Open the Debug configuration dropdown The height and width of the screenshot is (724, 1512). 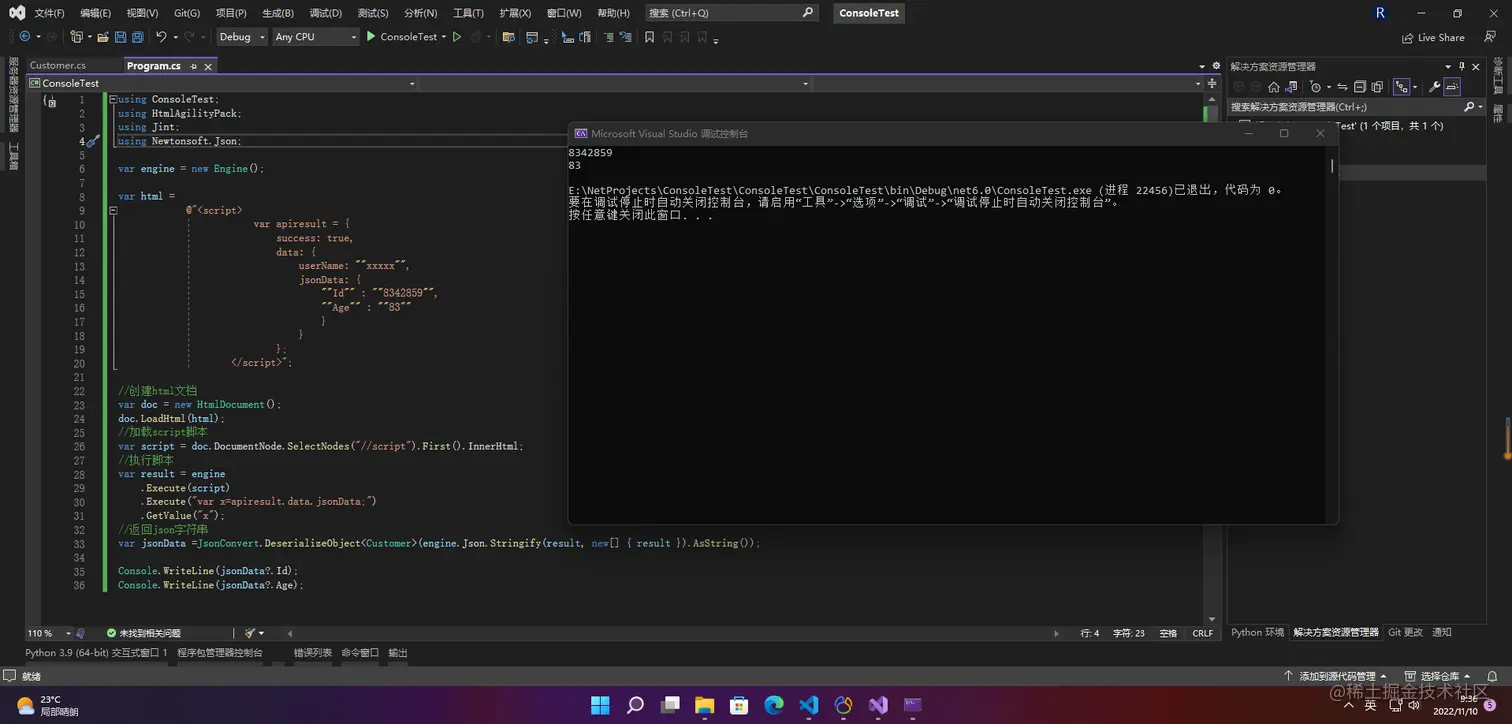pyautogui.click(x=242, y=37)
